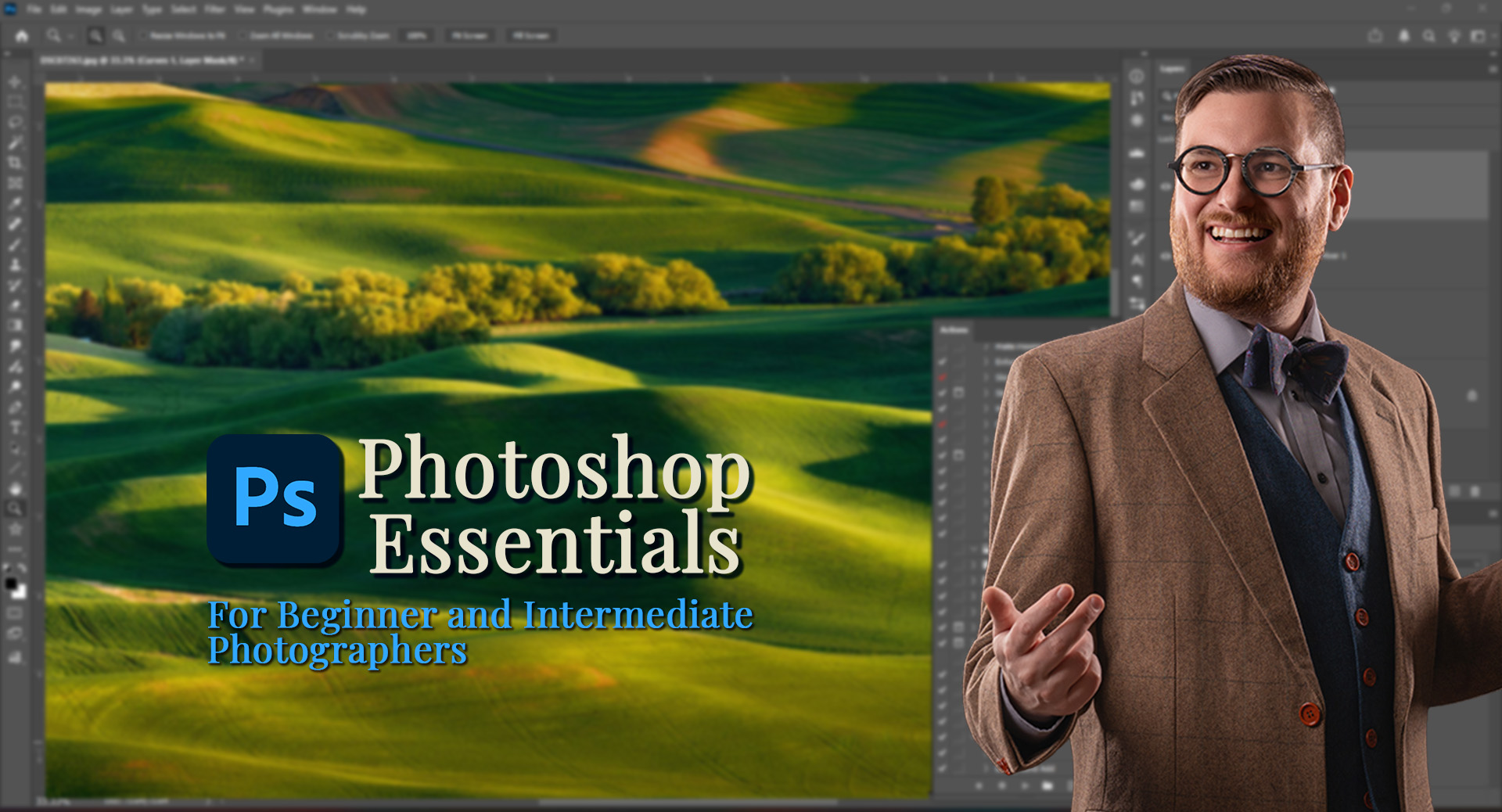Viewport: 1502px width, 812px height.
Task: Open the Filter menu
Action: point(214,9)
